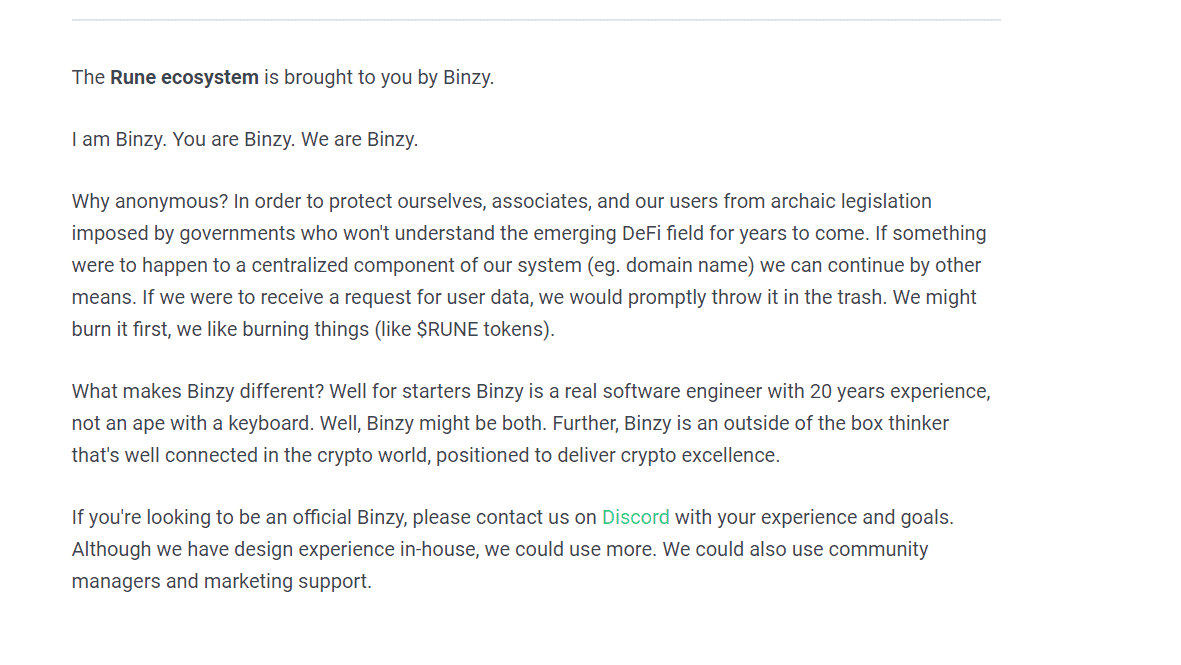Click the "$RUNE tokens" text

coord(481,330)
